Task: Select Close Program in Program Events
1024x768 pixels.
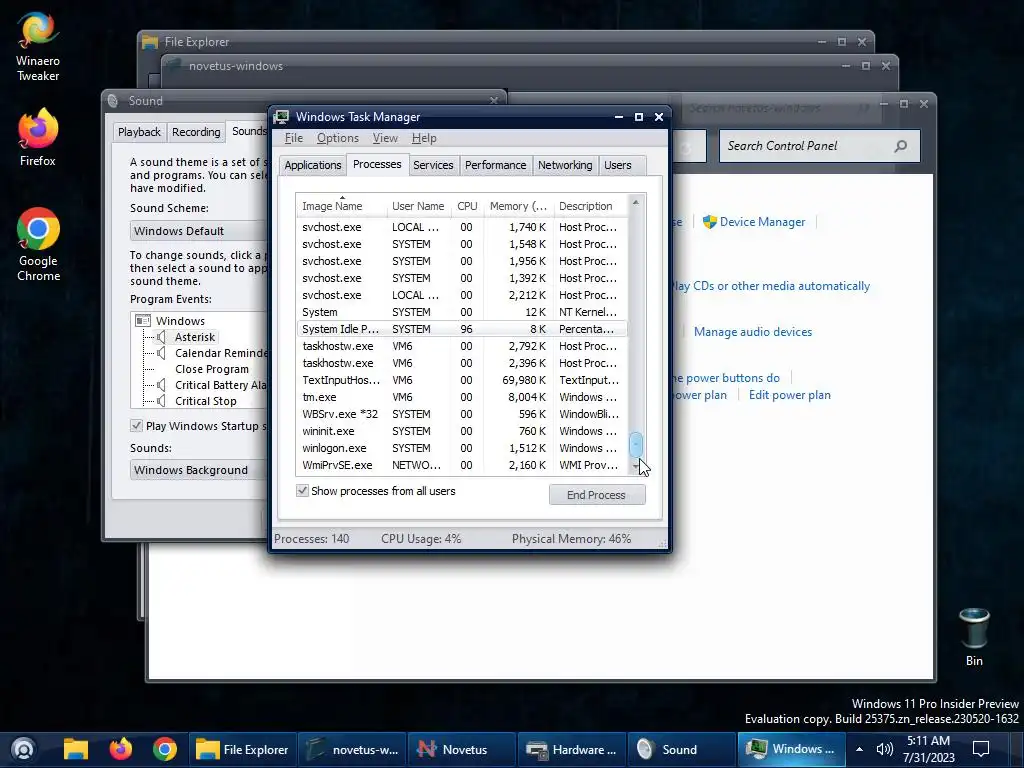Action: click(x=212, y=369)
